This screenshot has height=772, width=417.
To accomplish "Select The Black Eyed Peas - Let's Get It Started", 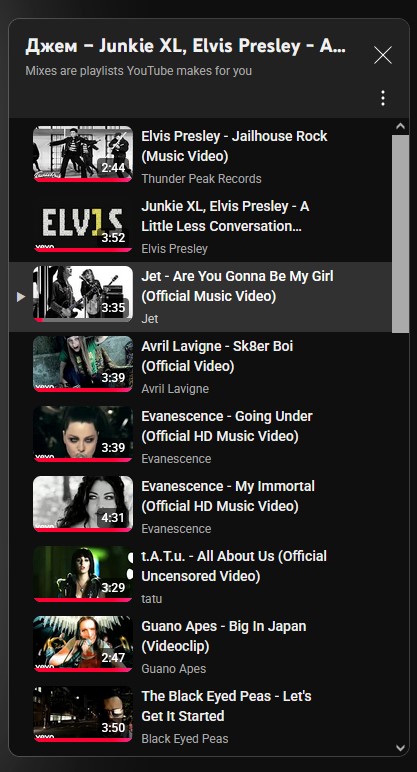I will coord(226,706).
